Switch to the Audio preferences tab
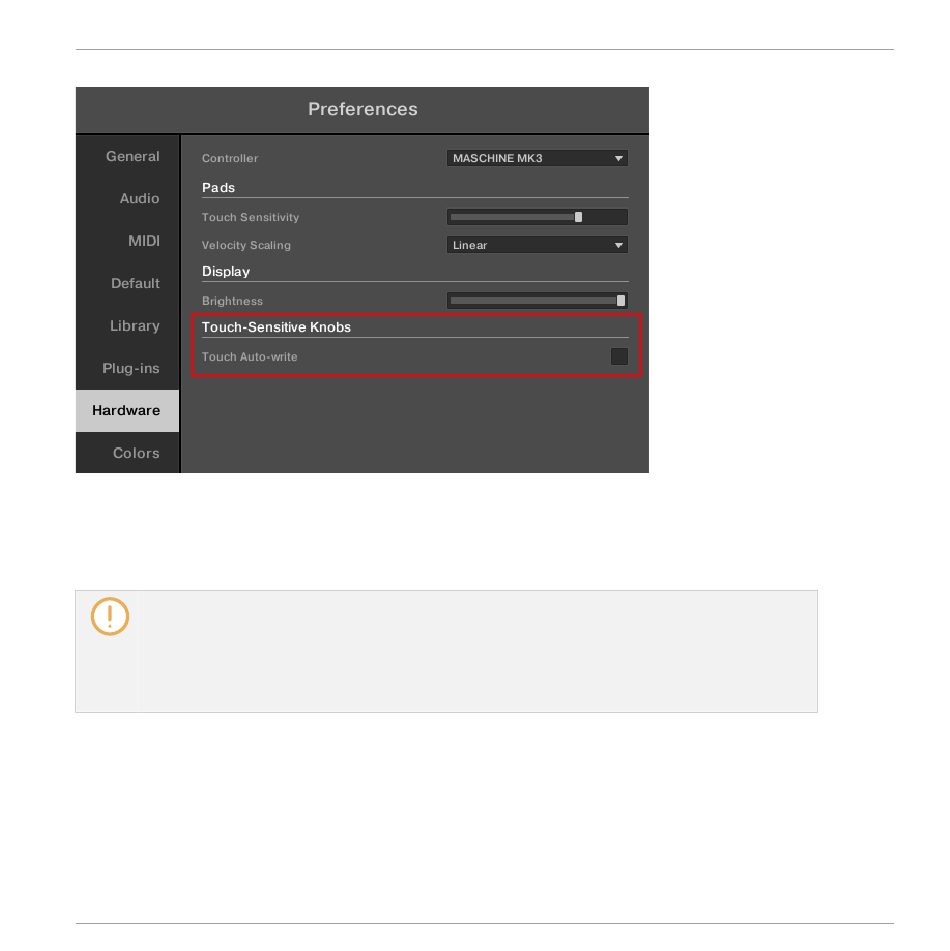Viewport: 950px width, 951px height. coord(139,199)
